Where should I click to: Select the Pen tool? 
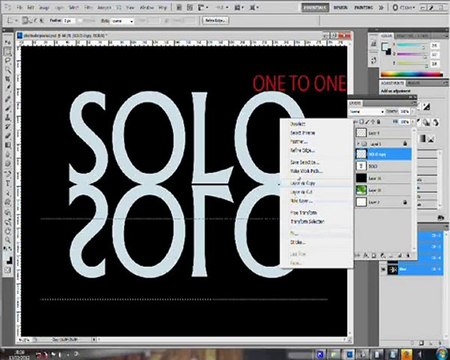coord(7,174)
